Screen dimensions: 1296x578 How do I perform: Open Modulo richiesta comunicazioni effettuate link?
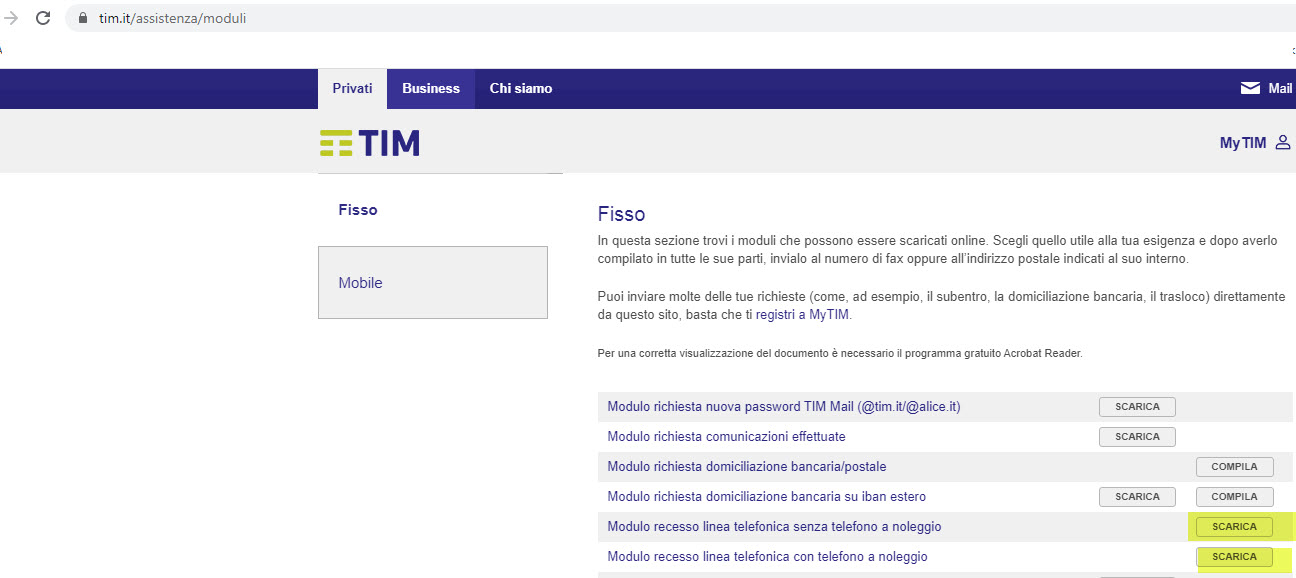click(x=726, y=437)
